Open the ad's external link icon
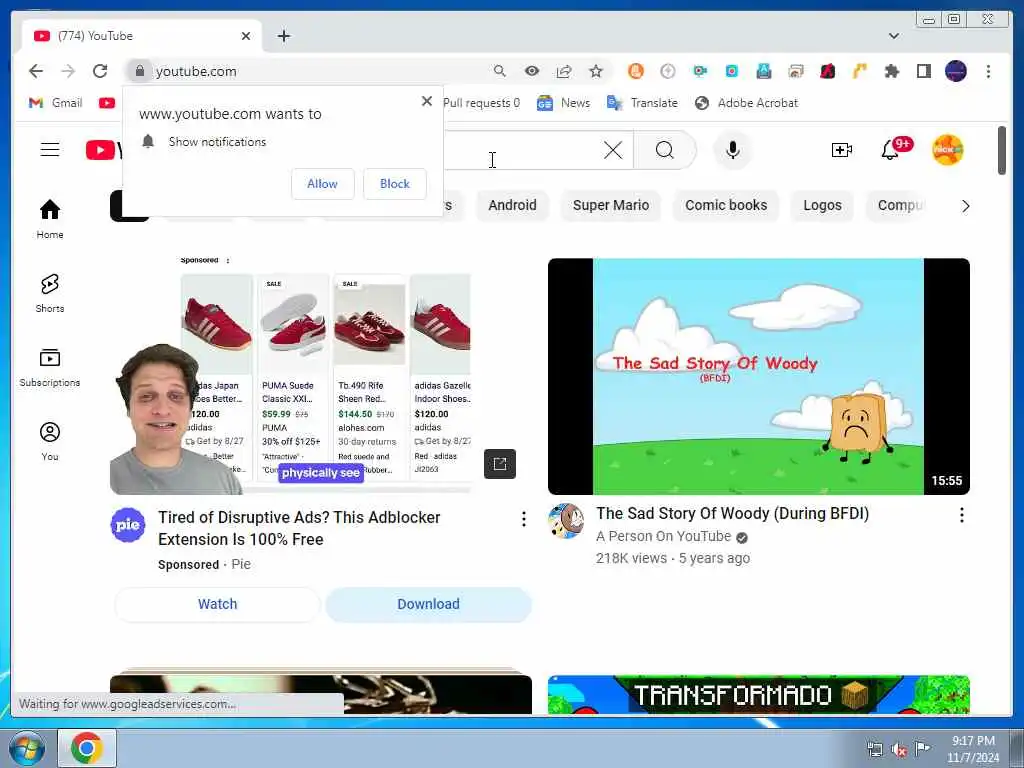1024x768 pixels. [500, 464]
